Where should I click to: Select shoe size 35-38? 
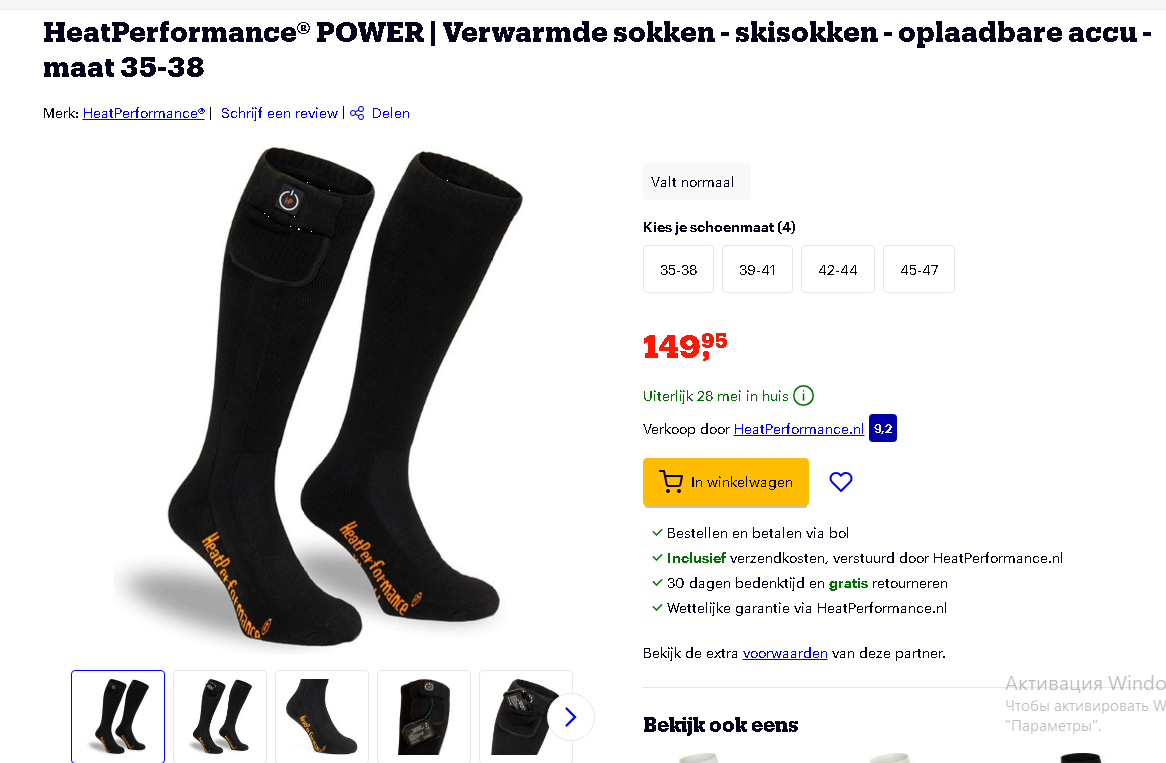678,269
